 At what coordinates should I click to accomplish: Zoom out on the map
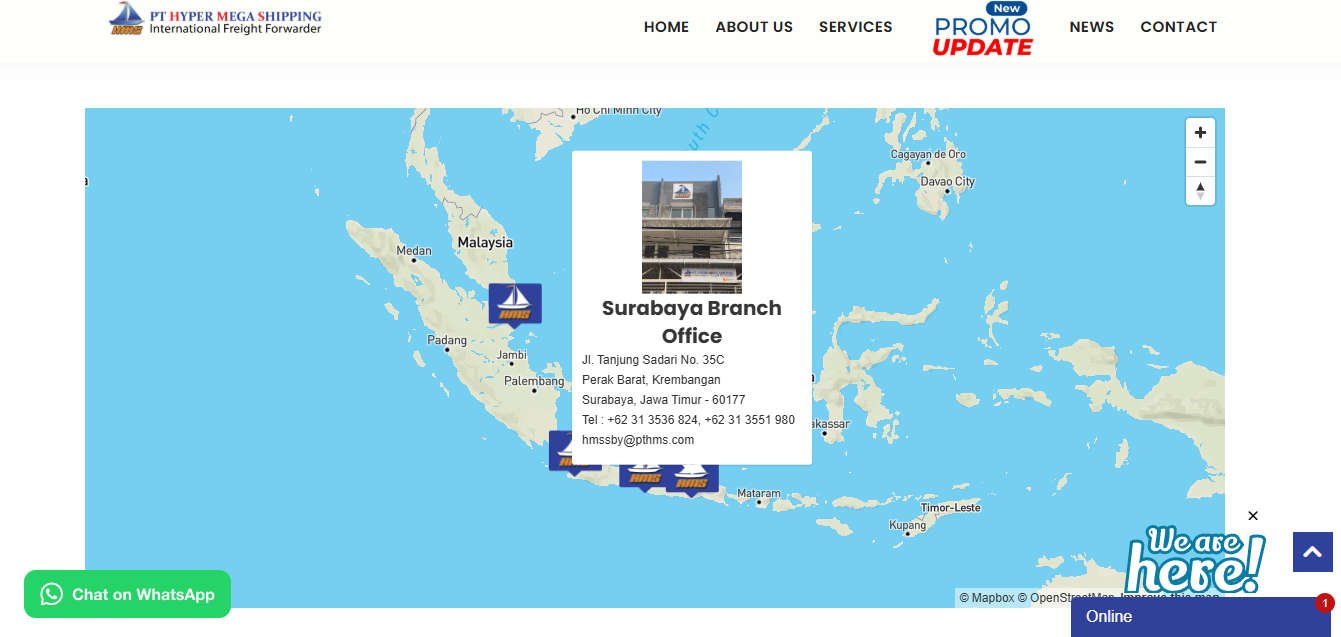[x=1200, y=162]
